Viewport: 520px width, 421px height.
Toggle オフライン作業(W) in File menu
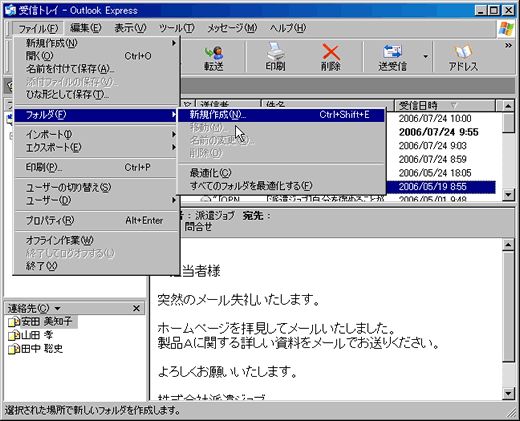96,240
